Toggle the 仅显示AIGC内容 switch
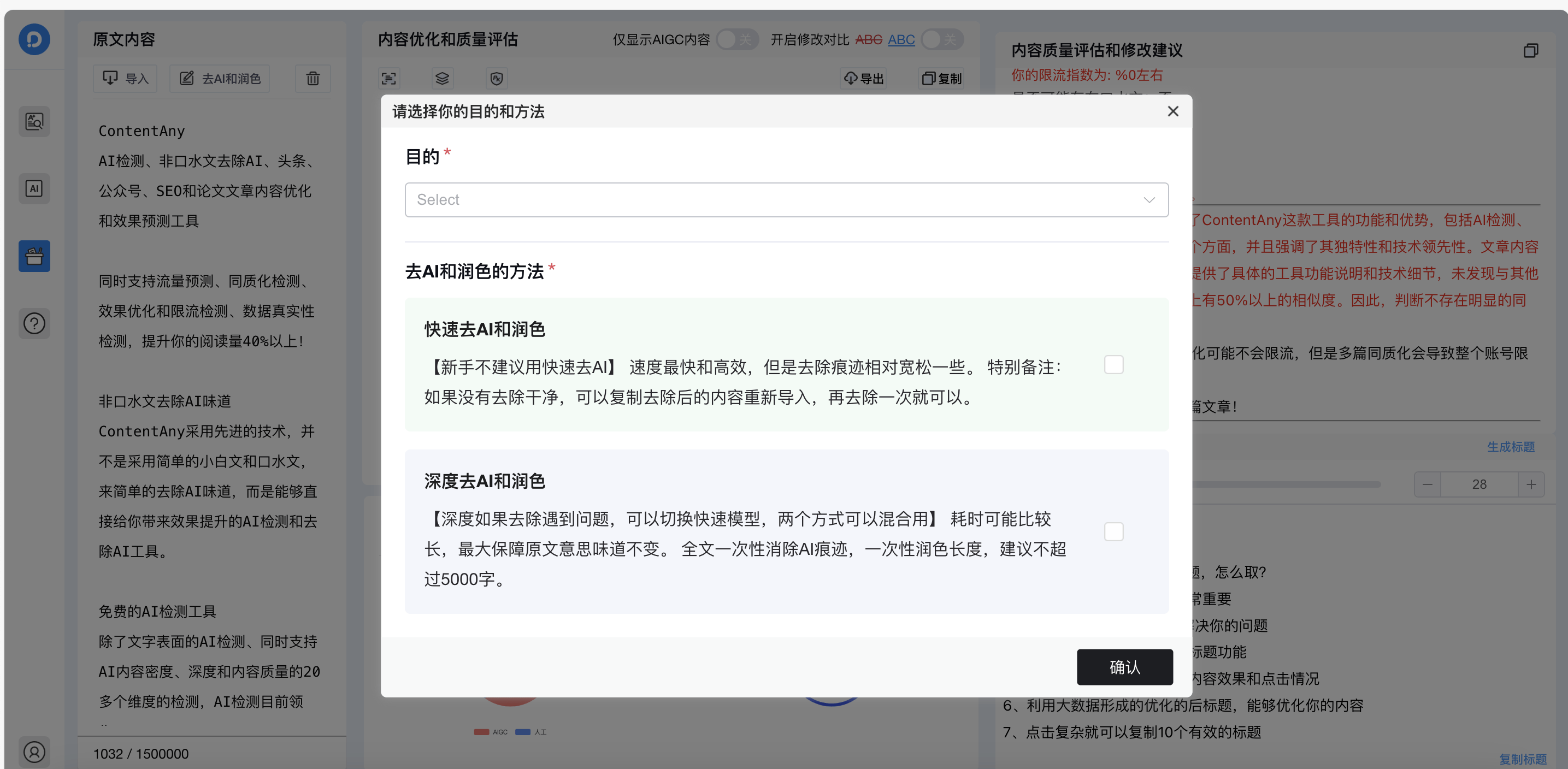 737,39
